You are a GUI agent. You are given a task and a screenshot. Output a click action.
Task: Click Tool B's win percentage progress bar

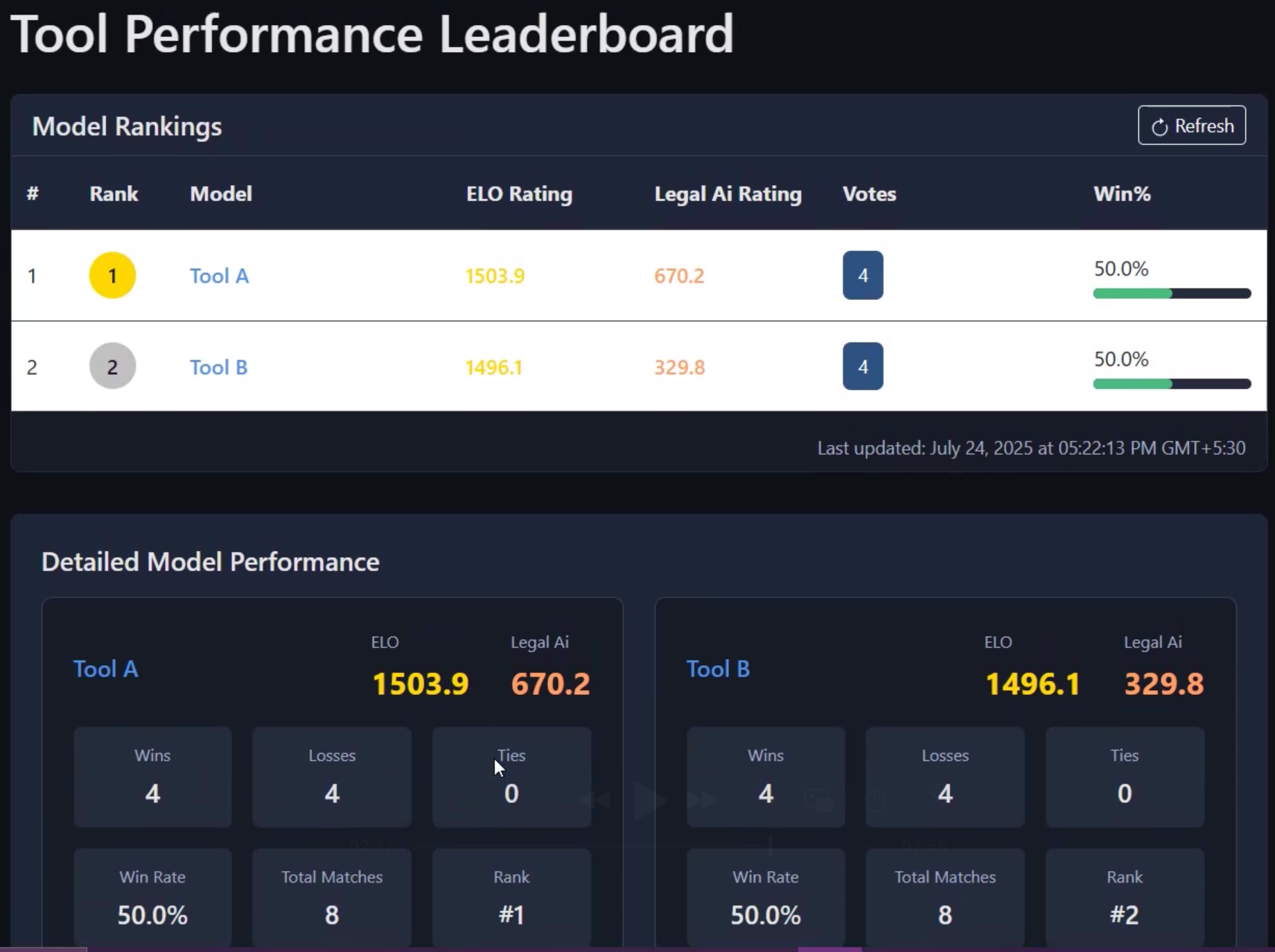[x=1172, y=384]
